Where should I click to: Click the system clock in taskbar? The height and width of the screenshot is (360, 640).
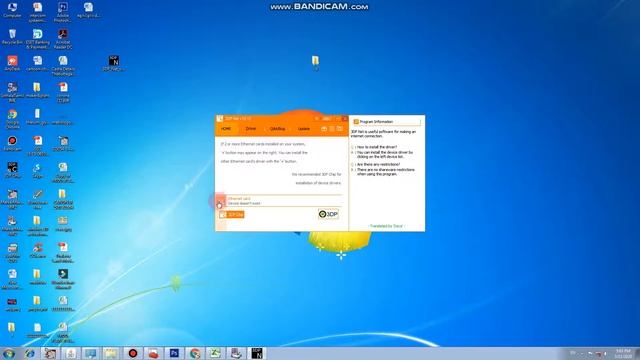(x=623, y=353)
